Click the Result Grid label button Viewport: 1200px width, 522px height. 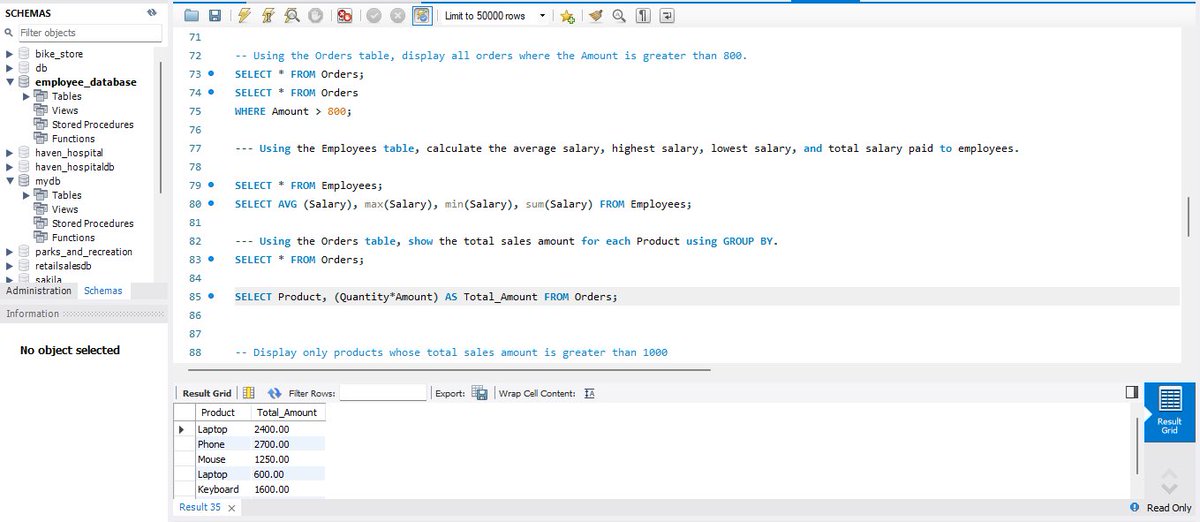(208, 393)
